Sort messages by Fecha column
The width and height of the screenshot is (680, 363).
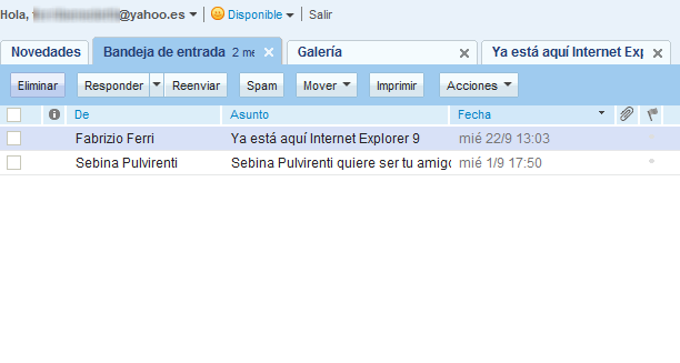[474, 114]
